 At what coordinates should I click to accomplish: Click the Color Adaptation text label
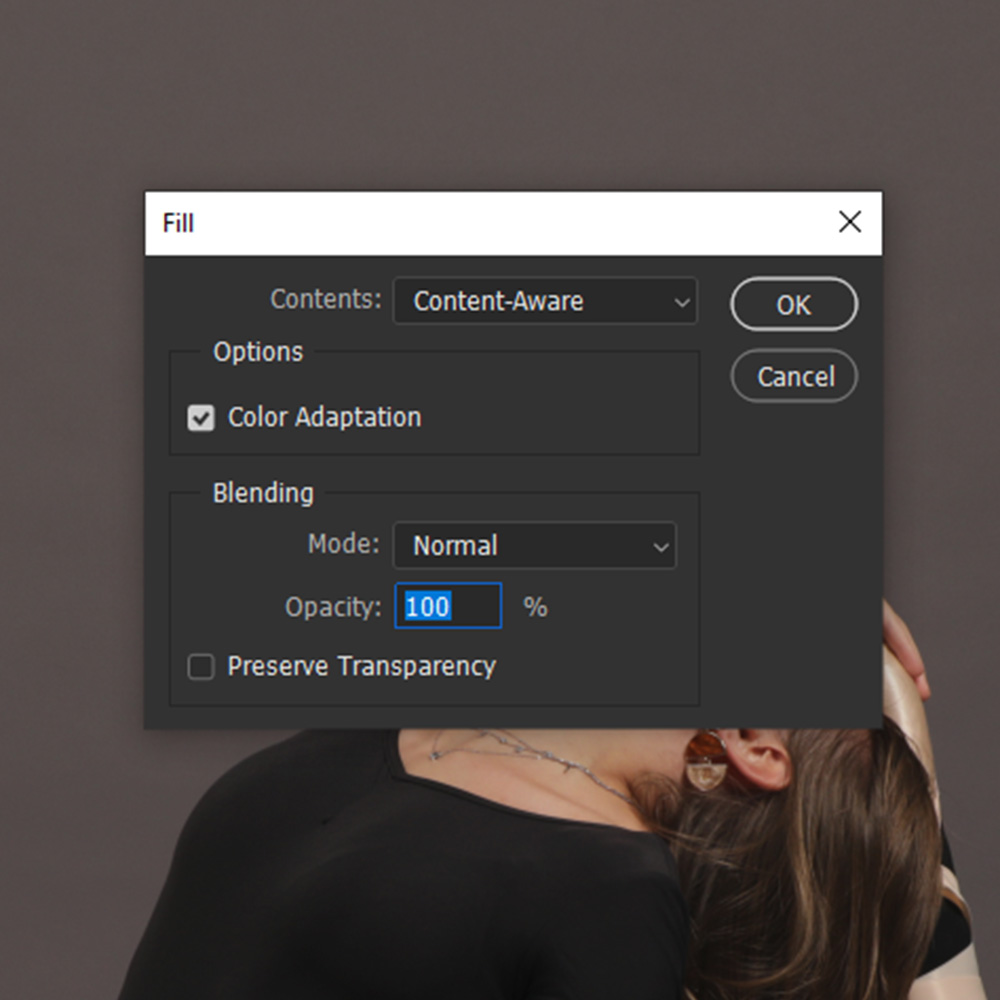[x=324, y=418]
